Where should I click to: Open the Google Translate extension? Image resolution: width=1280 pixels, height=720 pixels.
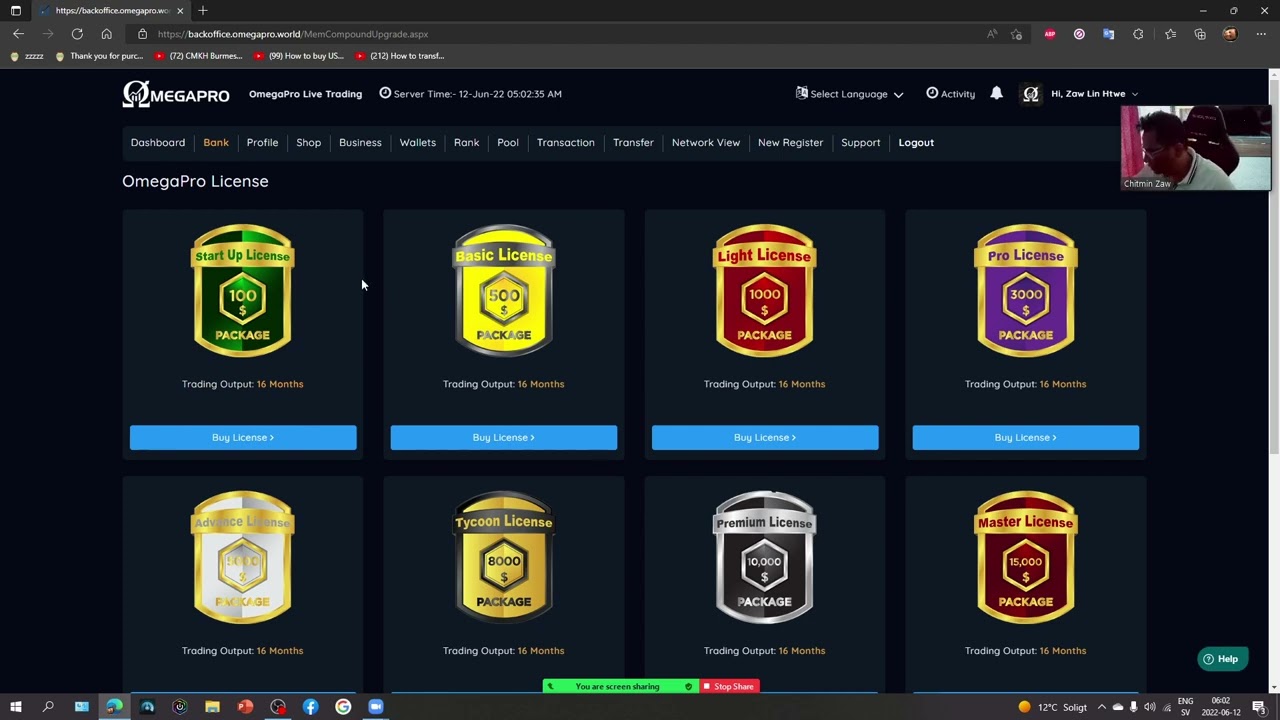point(1108,34)
